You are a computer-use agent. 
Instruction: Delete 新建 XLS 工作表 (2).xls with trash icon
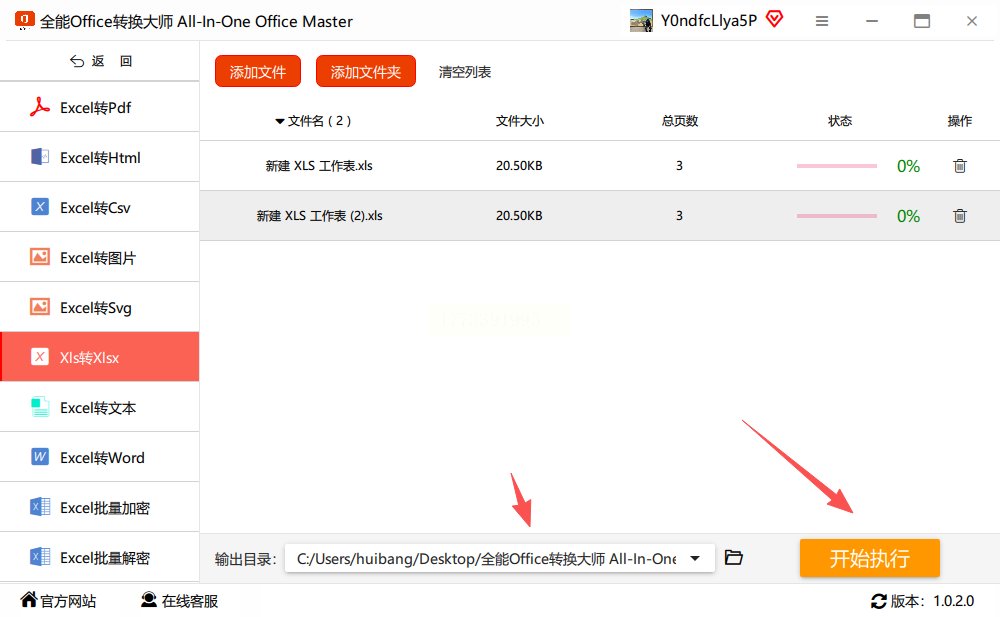coord(959,216)
